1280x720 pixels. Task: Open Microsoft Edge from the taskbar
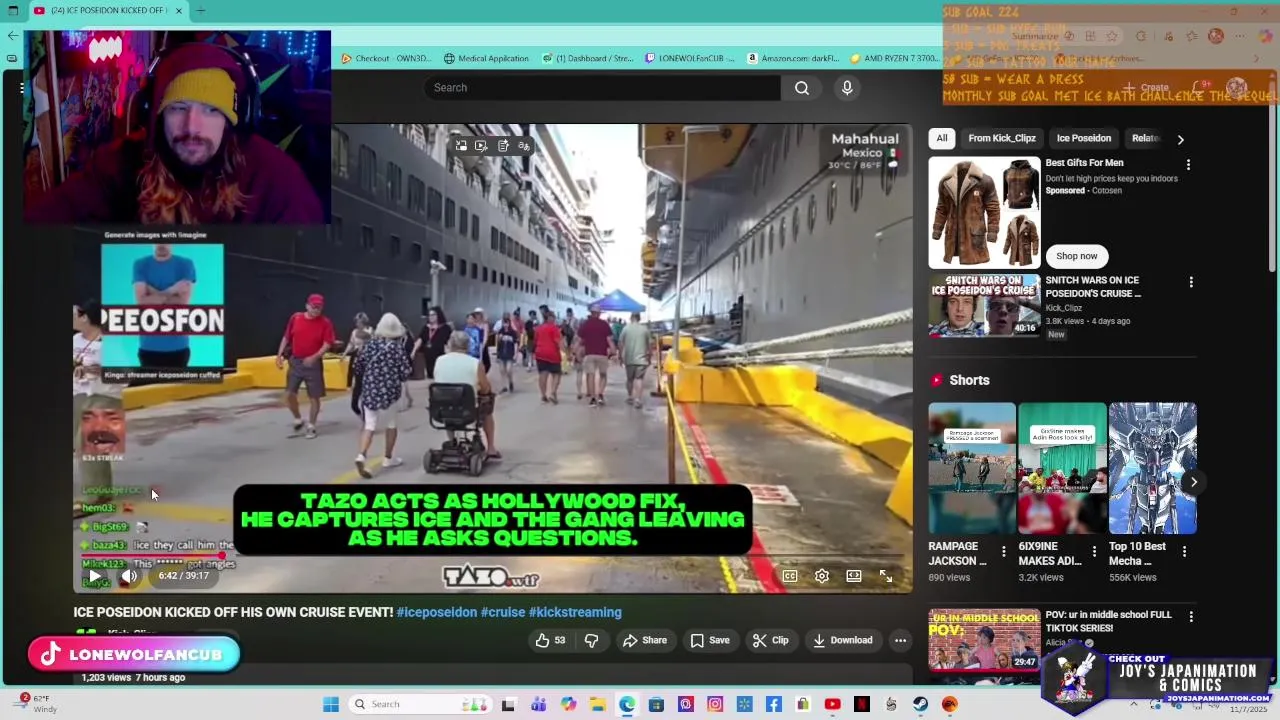[627, 704]
